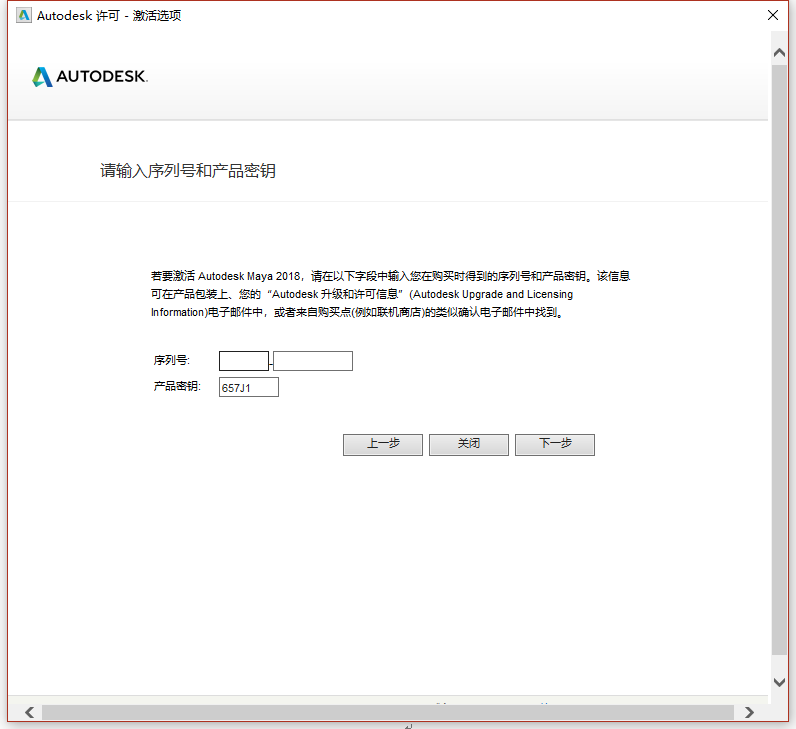Click the Autodesk logo in the header
The image size is (796, 729).
point(90,77)
